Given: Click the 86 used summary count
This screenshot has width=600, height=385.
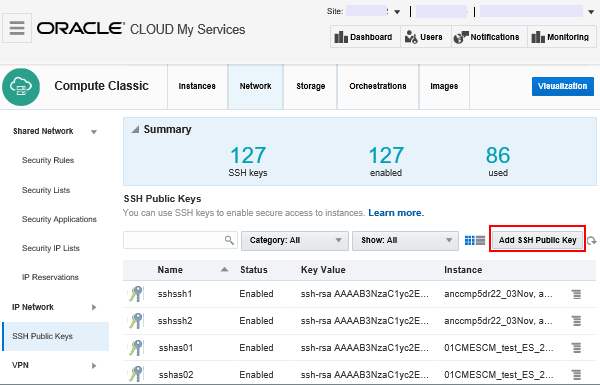Looking at the screenshot, I should 498,155.
